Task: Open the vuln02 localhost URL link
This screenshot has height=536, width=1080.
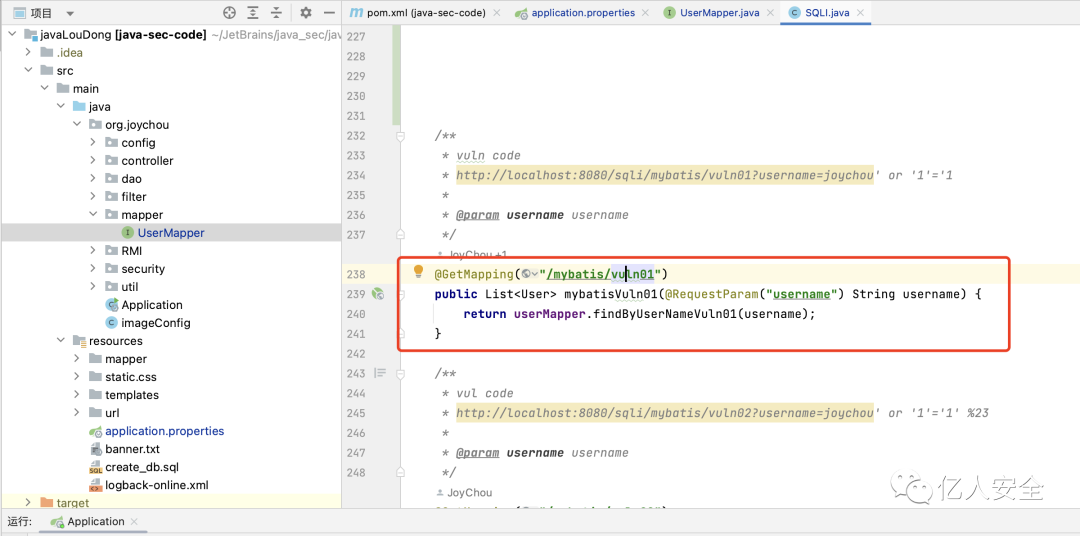Action: (x=664, y=413)
